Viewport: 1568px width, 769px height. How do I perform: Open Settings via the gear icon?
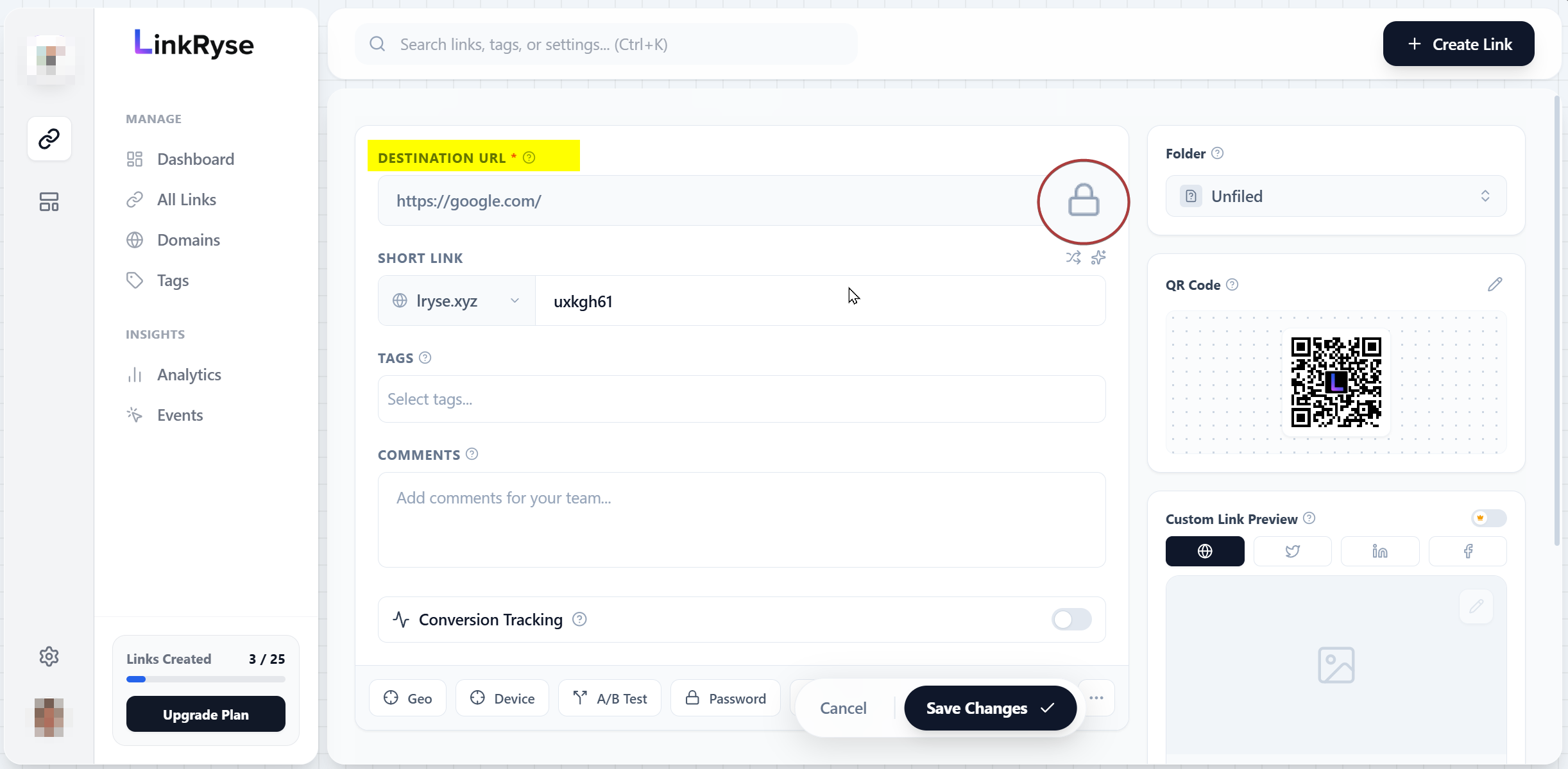coord(49,655)
